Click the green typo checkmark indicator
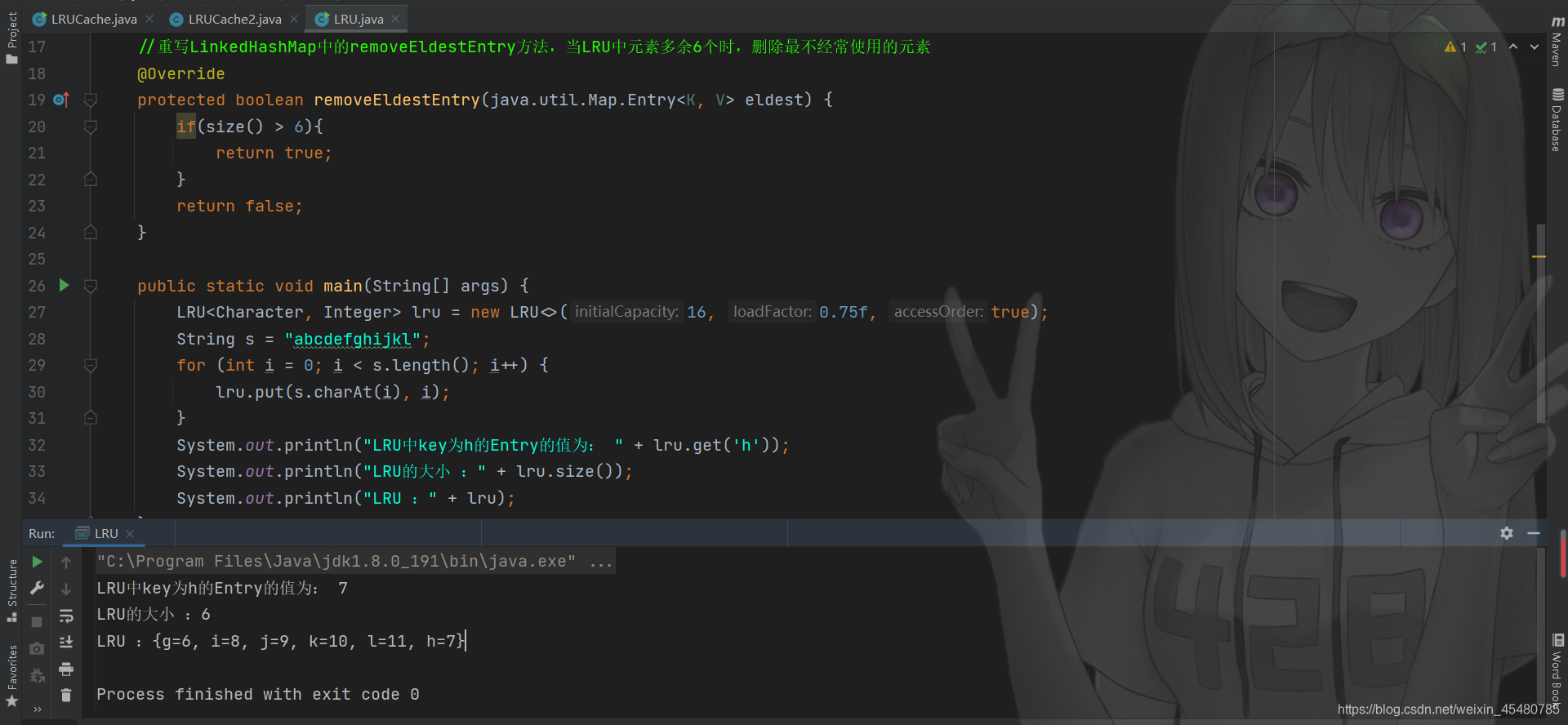The width and height of the screenshot is (1568, 725). [1486, 47]
